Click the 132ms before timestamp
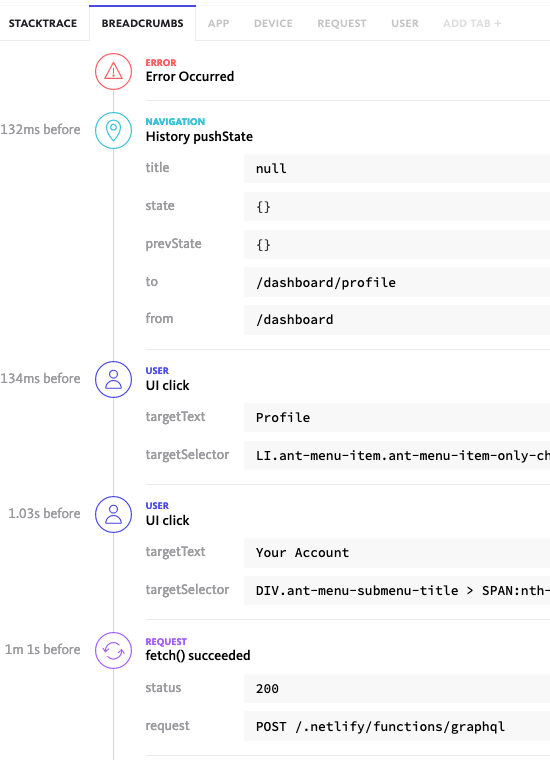Viewport: 550px width, 760px height. (x=40, y=129)
